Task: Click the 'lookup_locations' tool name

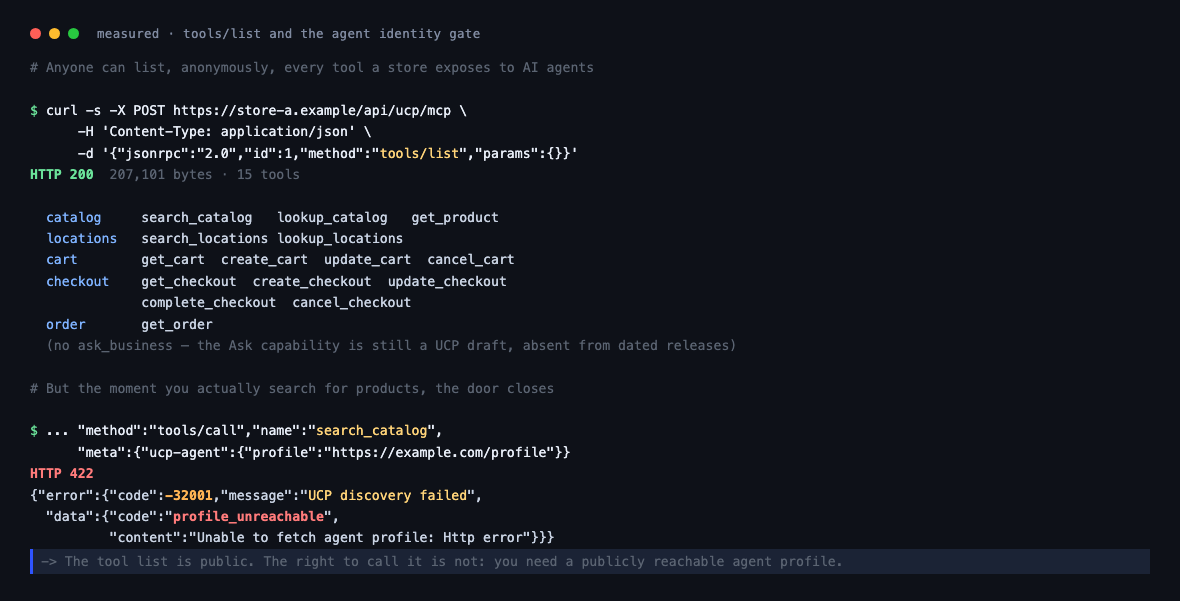Action: coord(340,238)
